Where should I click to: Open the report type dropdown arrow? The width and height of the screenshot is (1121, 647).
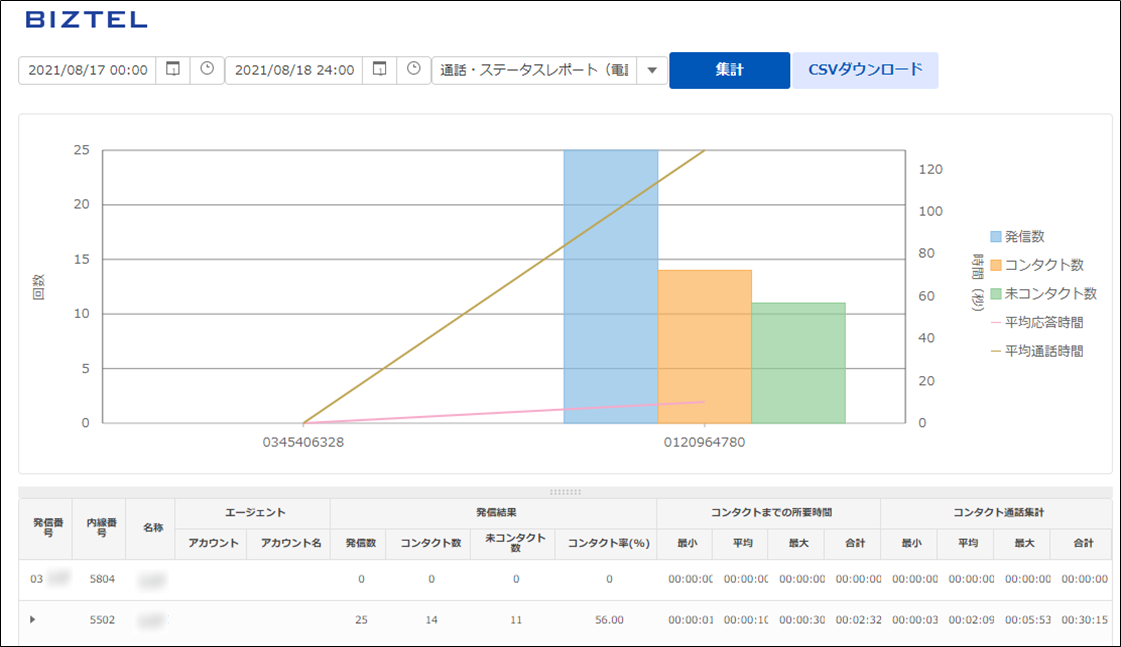pyautogui.click(x=652, y=70)
